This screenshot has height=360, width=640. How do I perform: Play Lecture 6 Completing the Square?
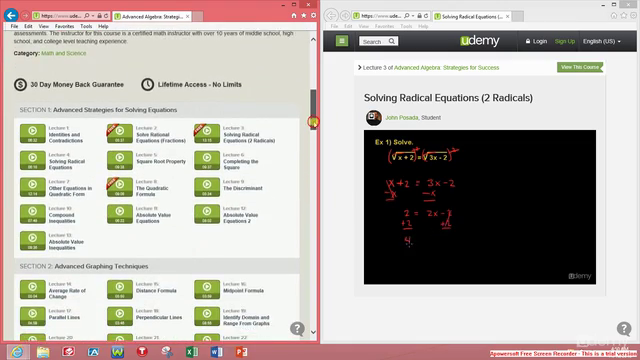207,160
